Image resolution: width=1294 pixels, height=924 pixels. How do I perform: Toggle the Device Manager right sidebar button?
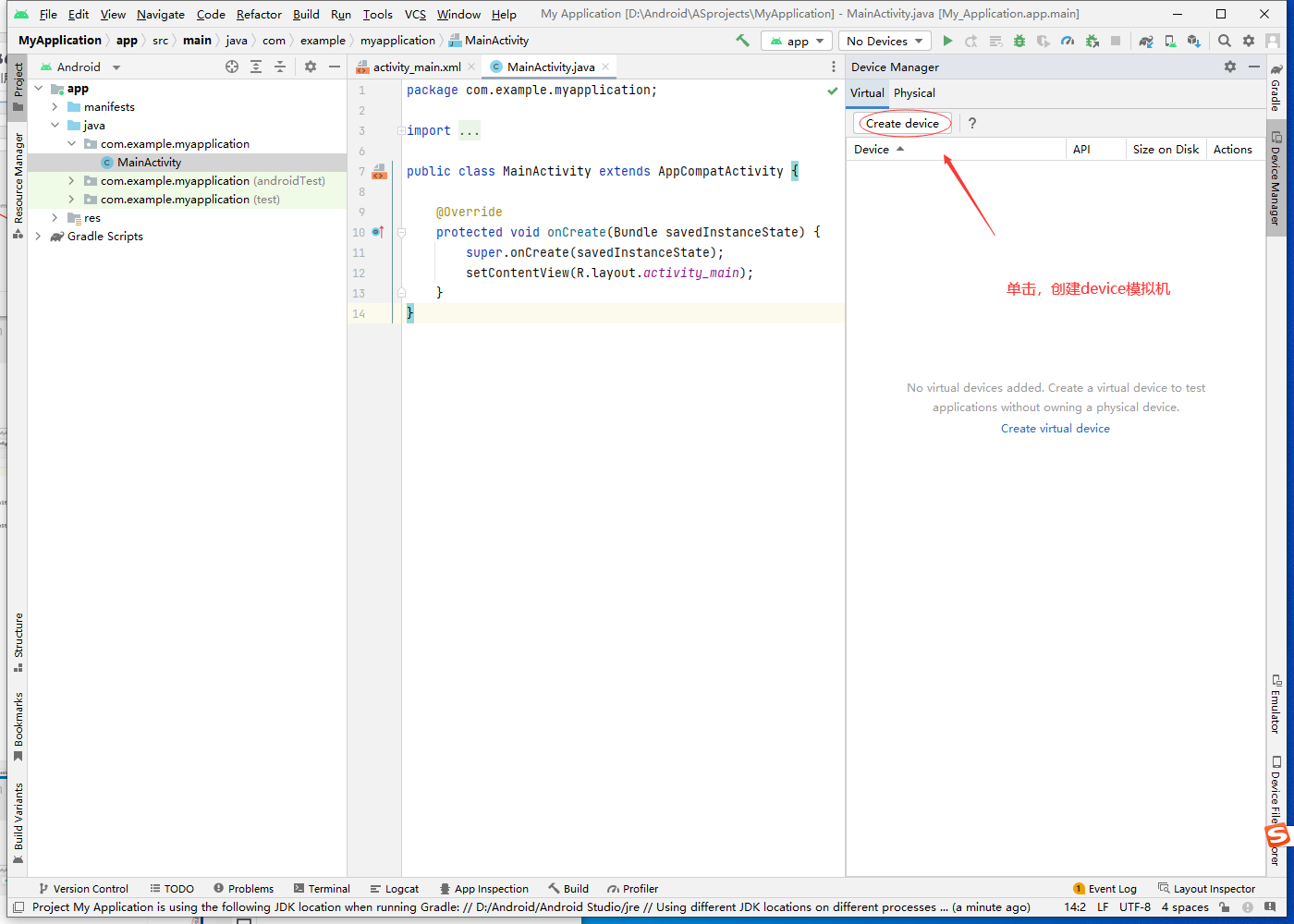pos(1276,178)
